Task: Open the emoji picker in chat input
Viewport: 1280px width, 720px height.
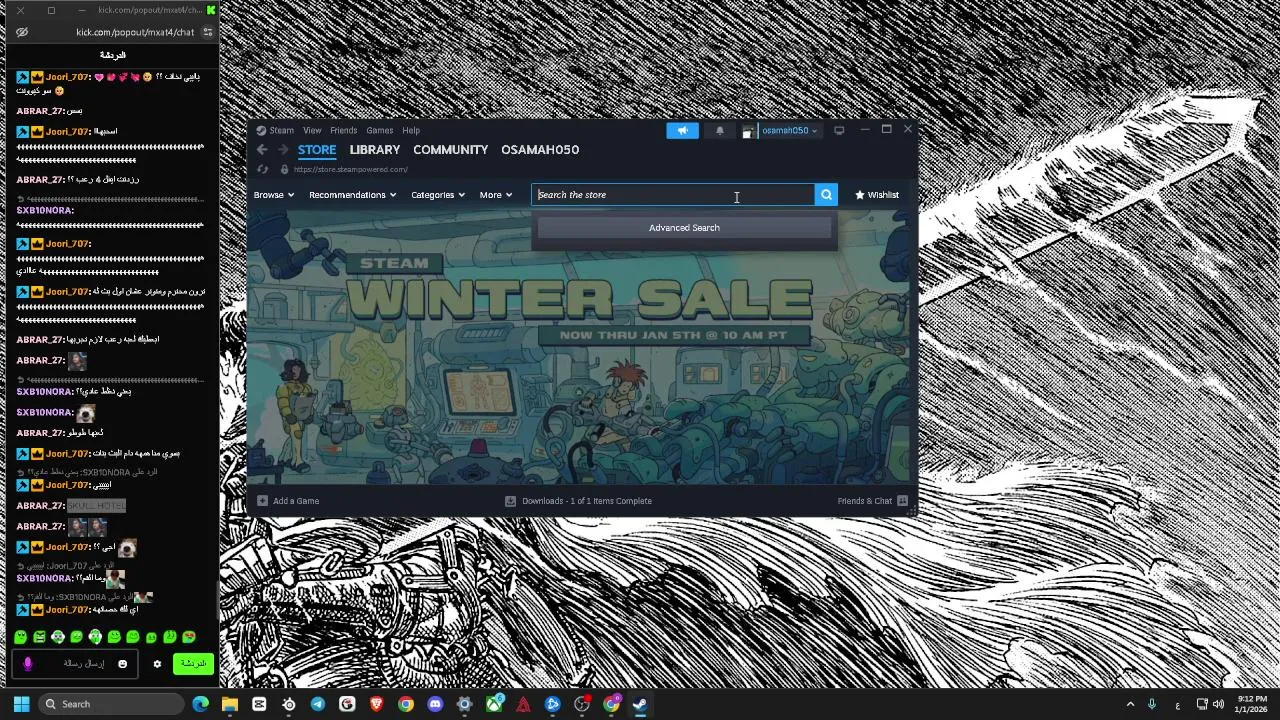Action: point(123,664)
